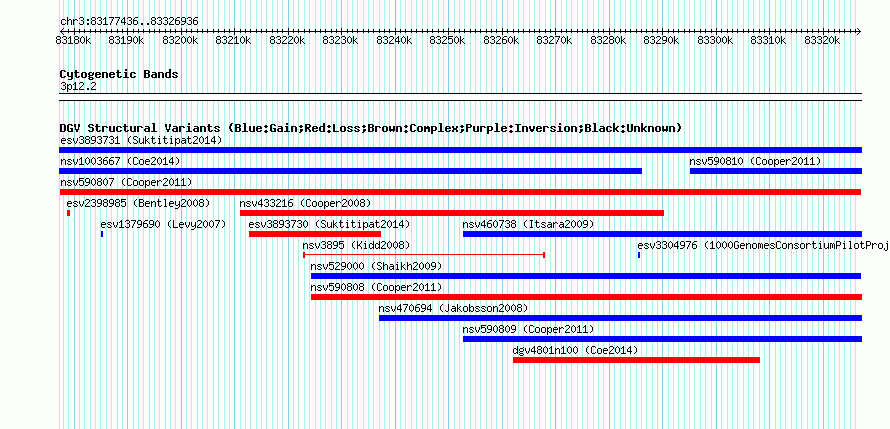
Task: Click the tiny blue esv1379690 marker
Action: click(x=102, y=234)
